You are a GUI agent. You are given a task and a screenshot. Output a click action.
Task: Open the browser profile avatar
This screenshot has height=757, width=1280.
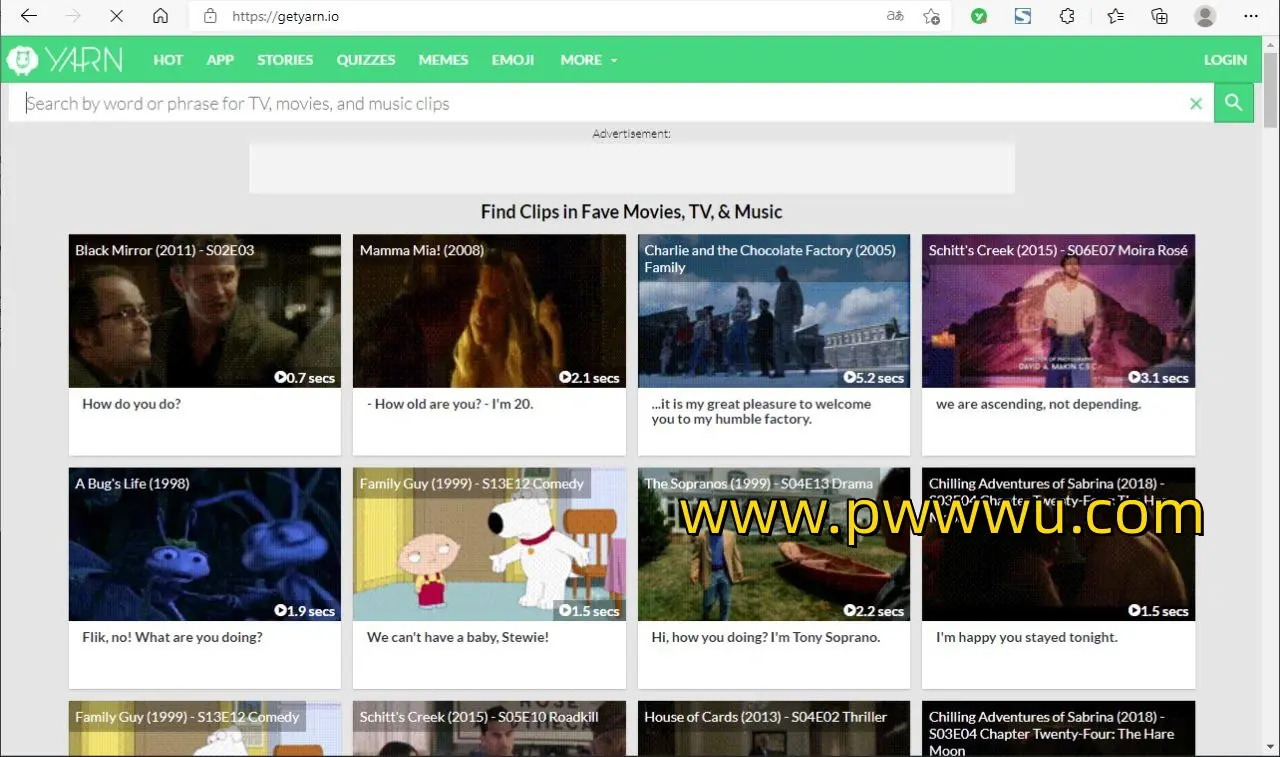coord(1205,16)
